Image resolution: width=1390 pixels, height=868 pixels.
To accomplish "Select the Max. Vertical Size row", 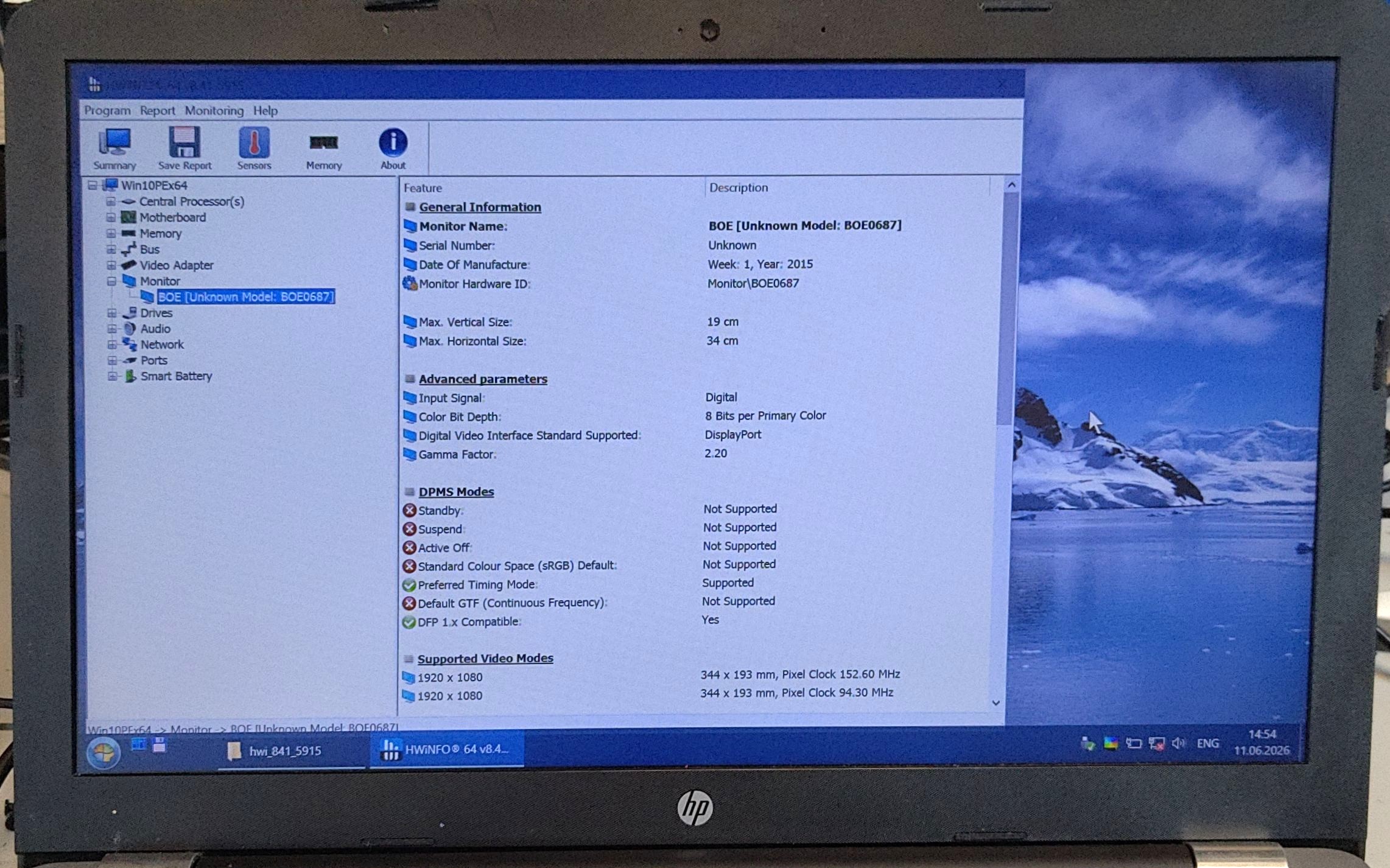I will click(700, 321).
